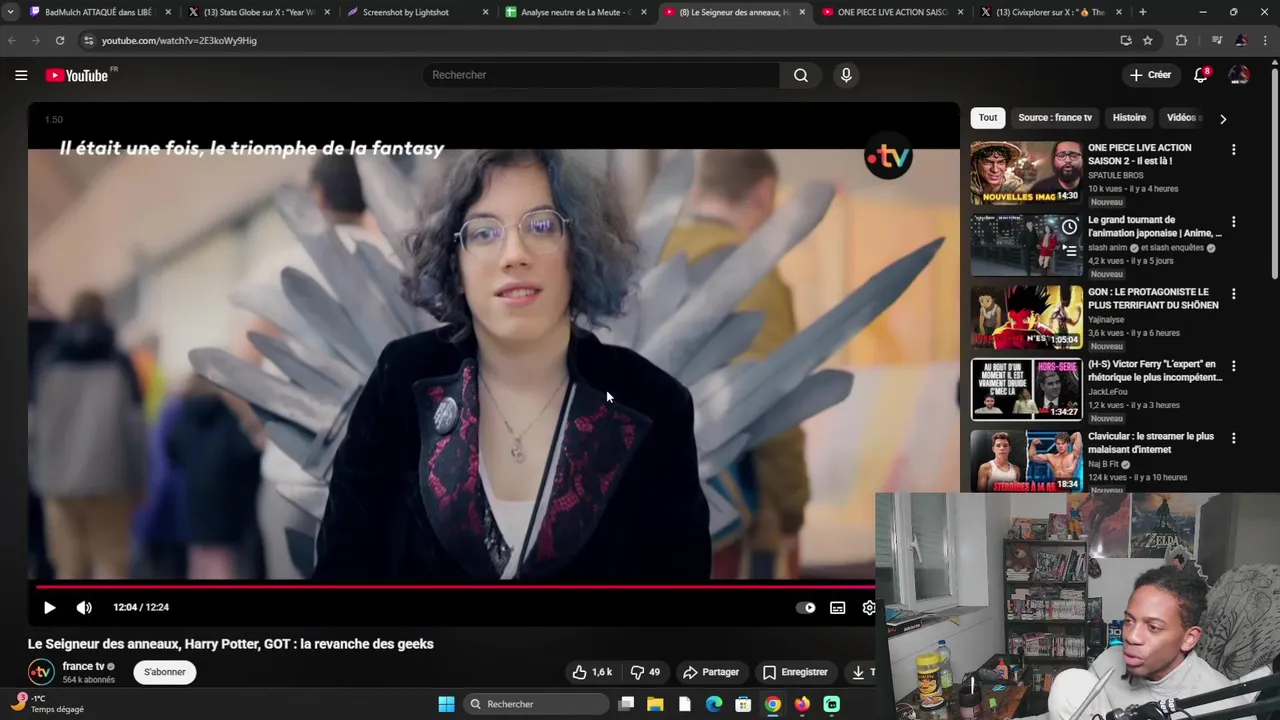This screenshot has height=720, width=1280.
Task: Select the Histoire filter chip
Action: 1129,118
